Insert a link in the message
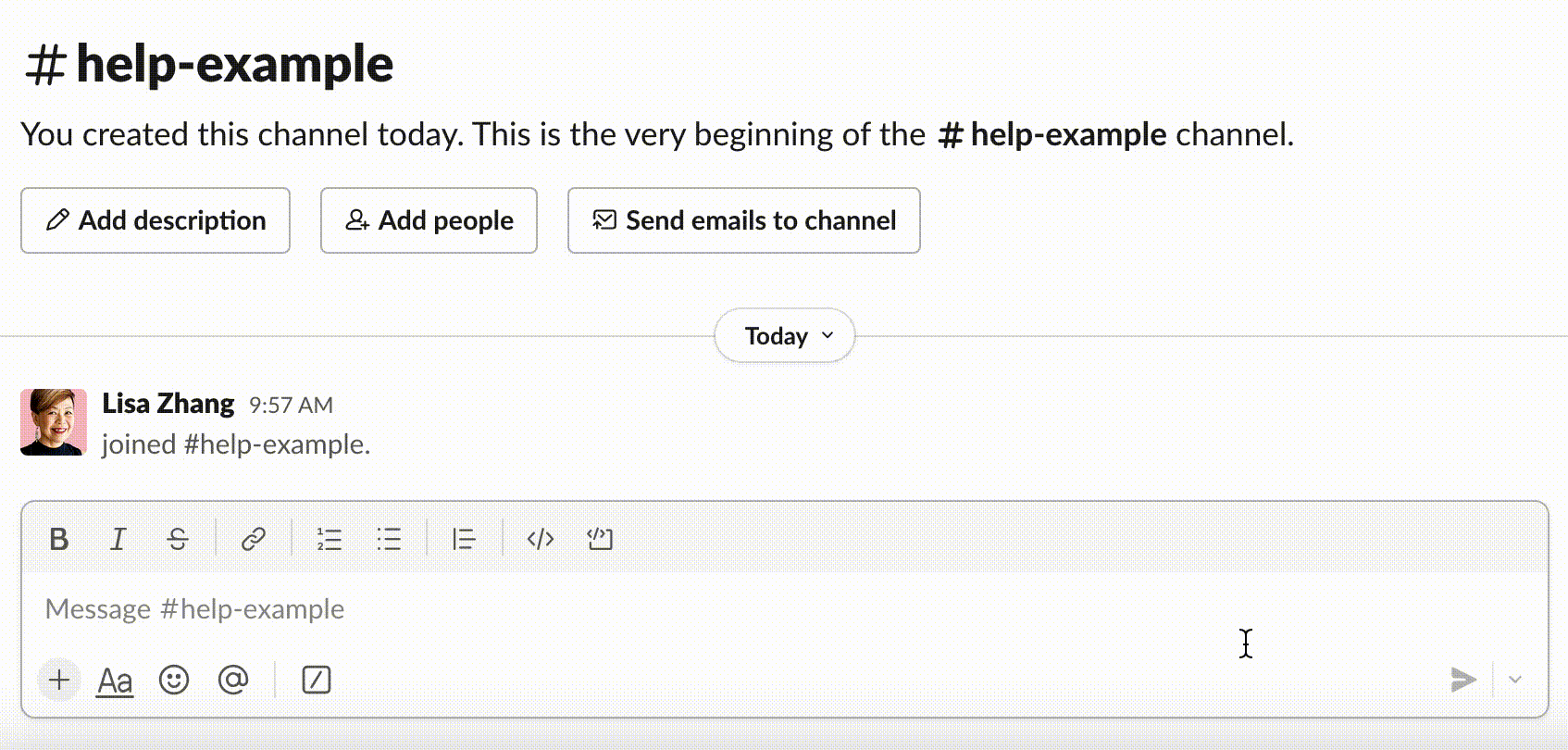The height and width of the screenshot is (750, 1568). (253, 539)
